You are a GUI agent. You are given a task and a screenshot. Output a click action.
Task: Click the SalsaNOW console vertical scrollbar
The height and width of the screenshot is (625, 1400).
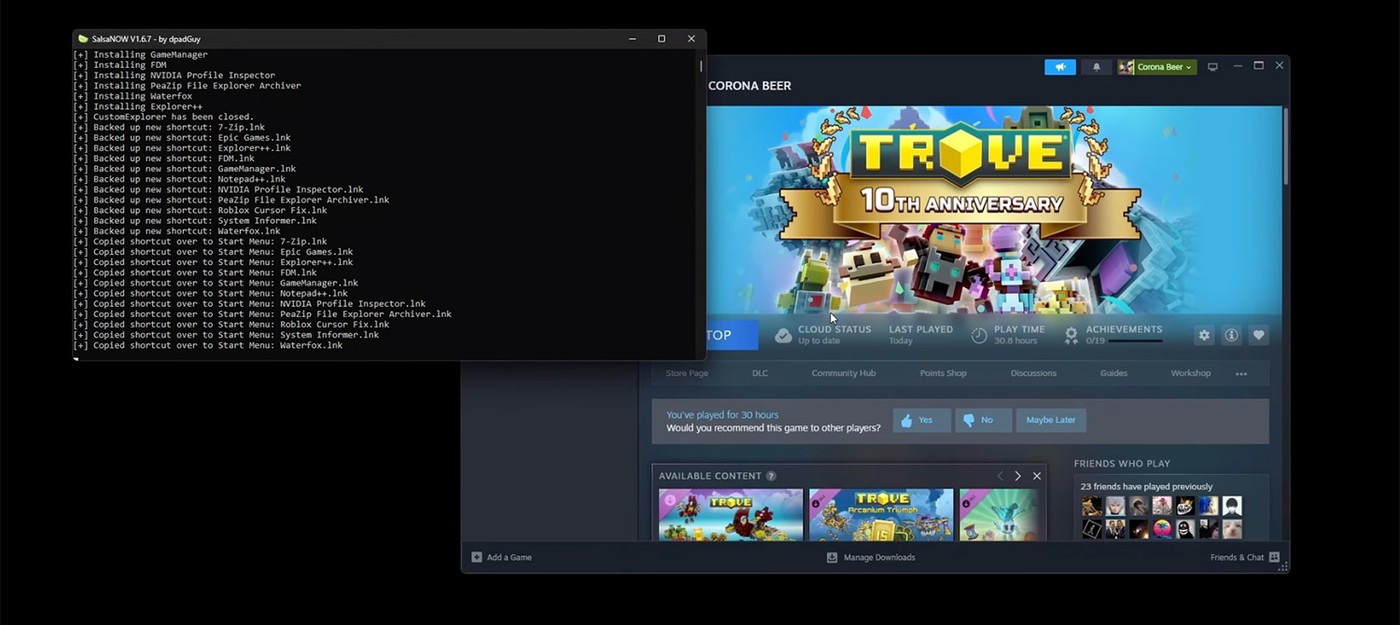click(701, 66)
